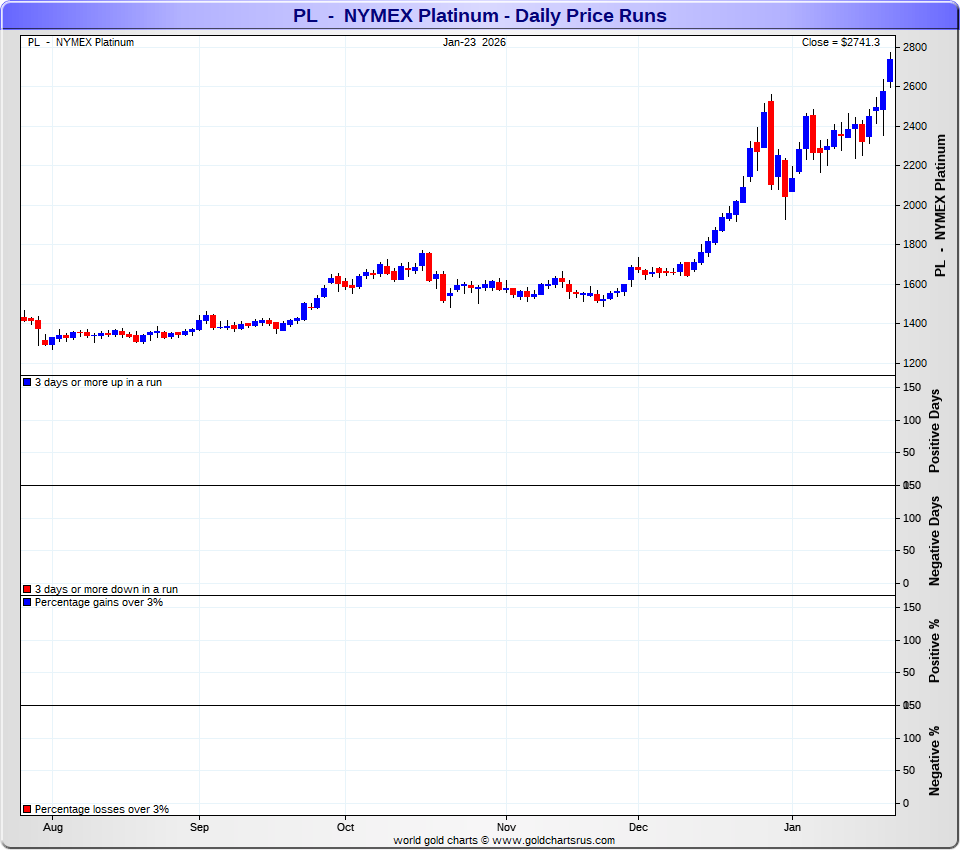Select the 'Dec' label on the time axis

coord(638,827)
